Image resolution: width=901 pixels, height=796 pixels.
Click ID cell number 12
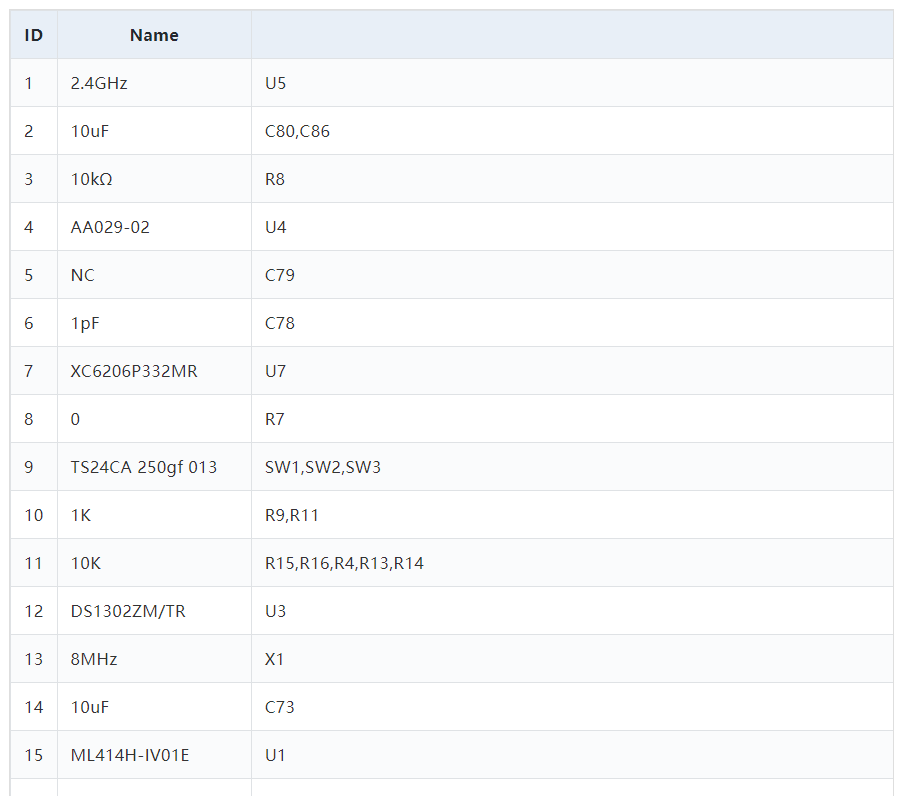34,611
